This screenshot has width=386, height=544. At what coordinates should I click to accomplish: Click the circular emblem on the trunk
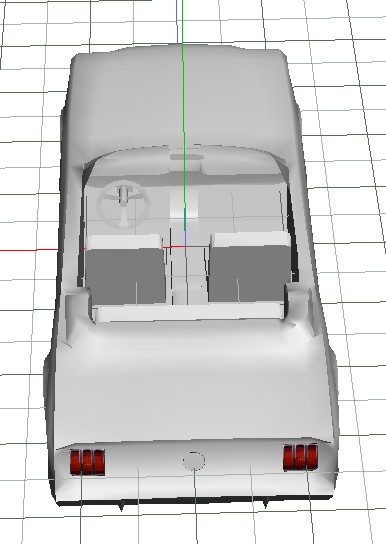194,461
